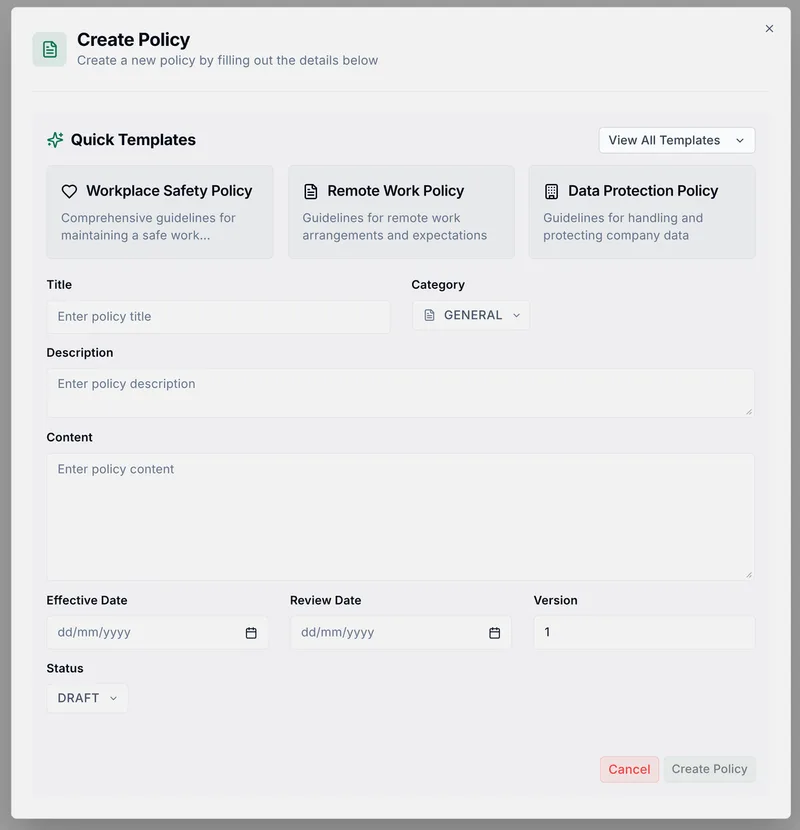Viewport: 800px width, 830px height.
Task: Click the Create Policy dialog heading
Action: [133, 40]
